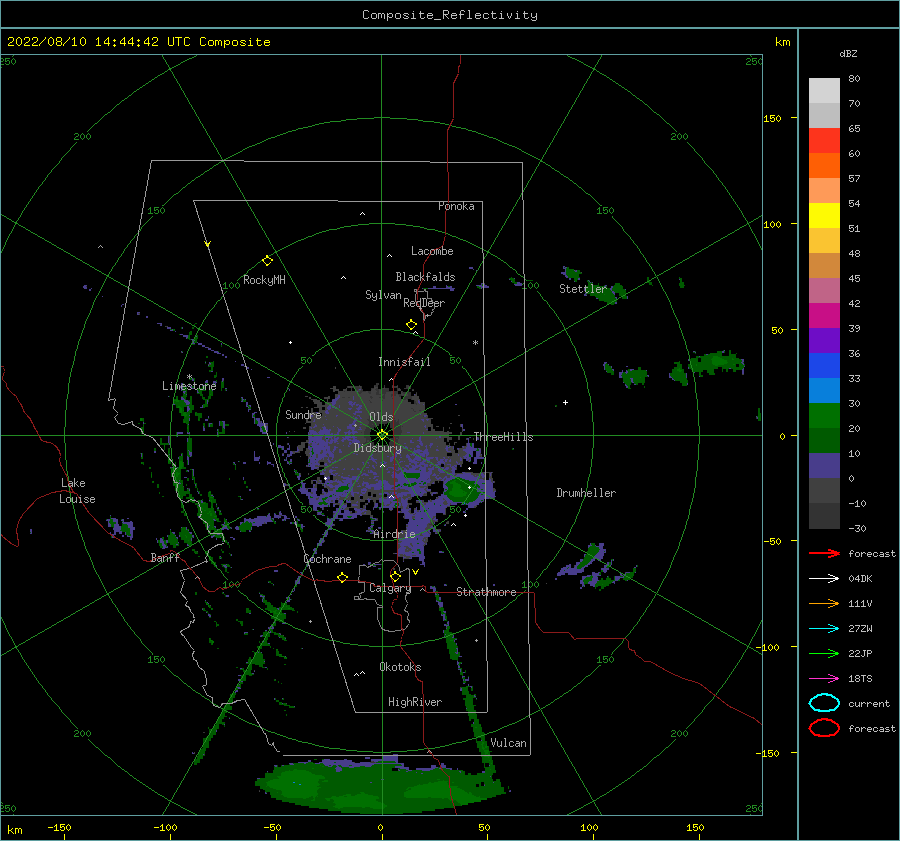Click the 04DK legend label
This screenshot has height=841, width=900.
point(860,579)
